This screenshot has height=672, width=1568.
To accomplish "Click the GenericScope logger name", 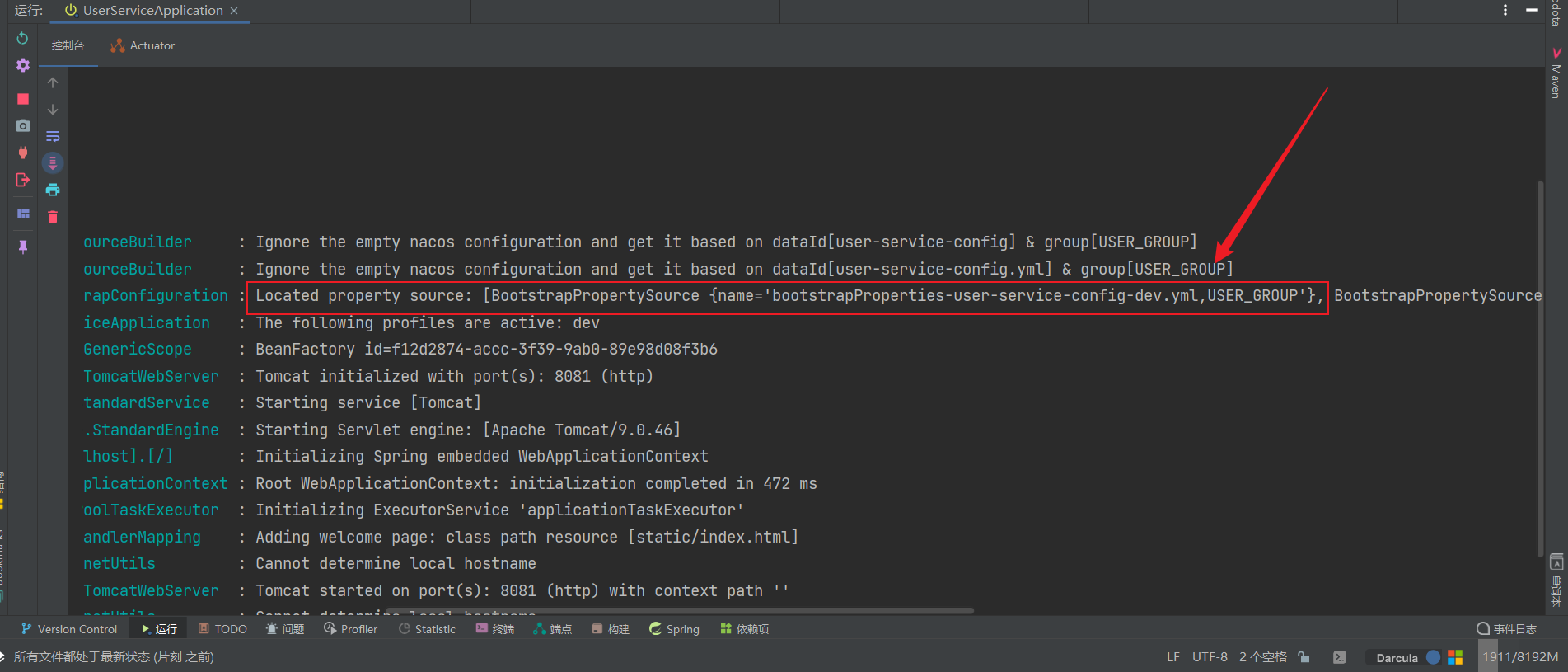I will (137, 350).
